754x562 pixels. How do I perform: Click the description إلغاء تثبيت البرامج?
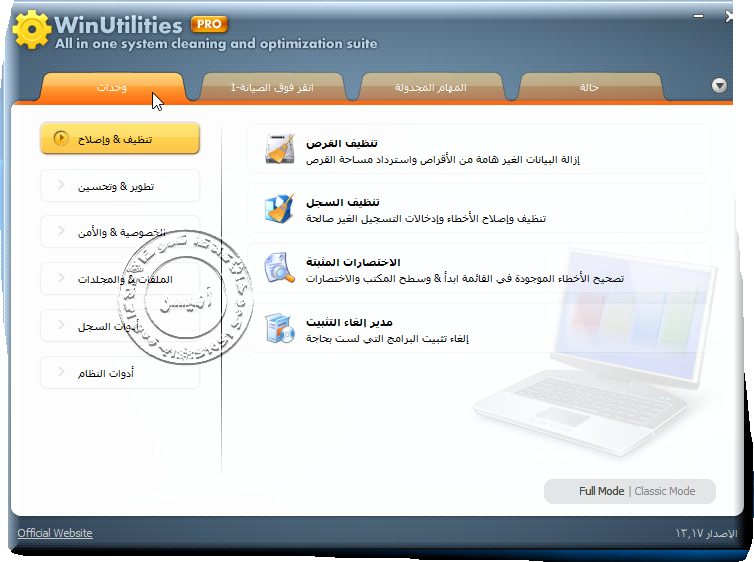[387, 338]
